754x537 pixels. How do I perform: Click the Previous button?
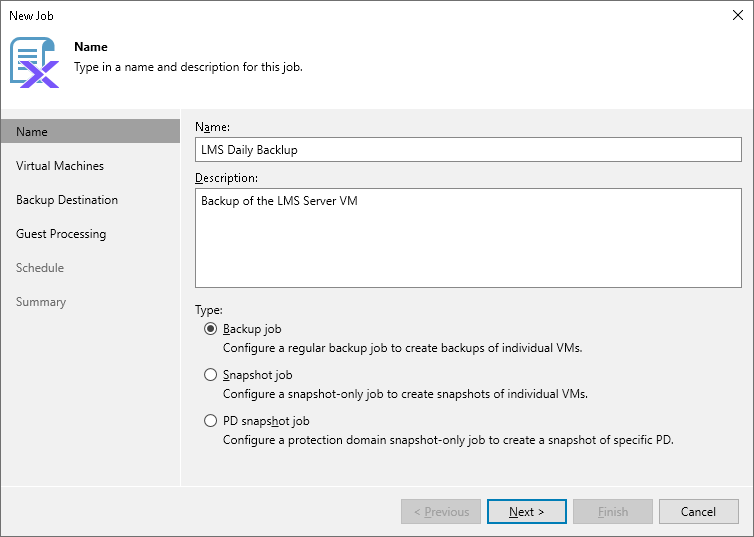(x=441, y=512)
